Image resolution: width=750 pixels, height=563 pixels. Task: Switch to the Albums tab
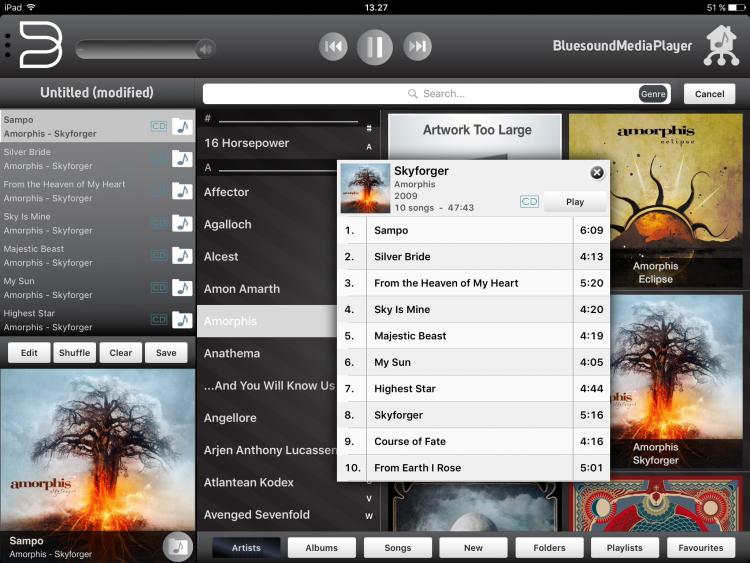pyautogui.click(x=321, y=548)
